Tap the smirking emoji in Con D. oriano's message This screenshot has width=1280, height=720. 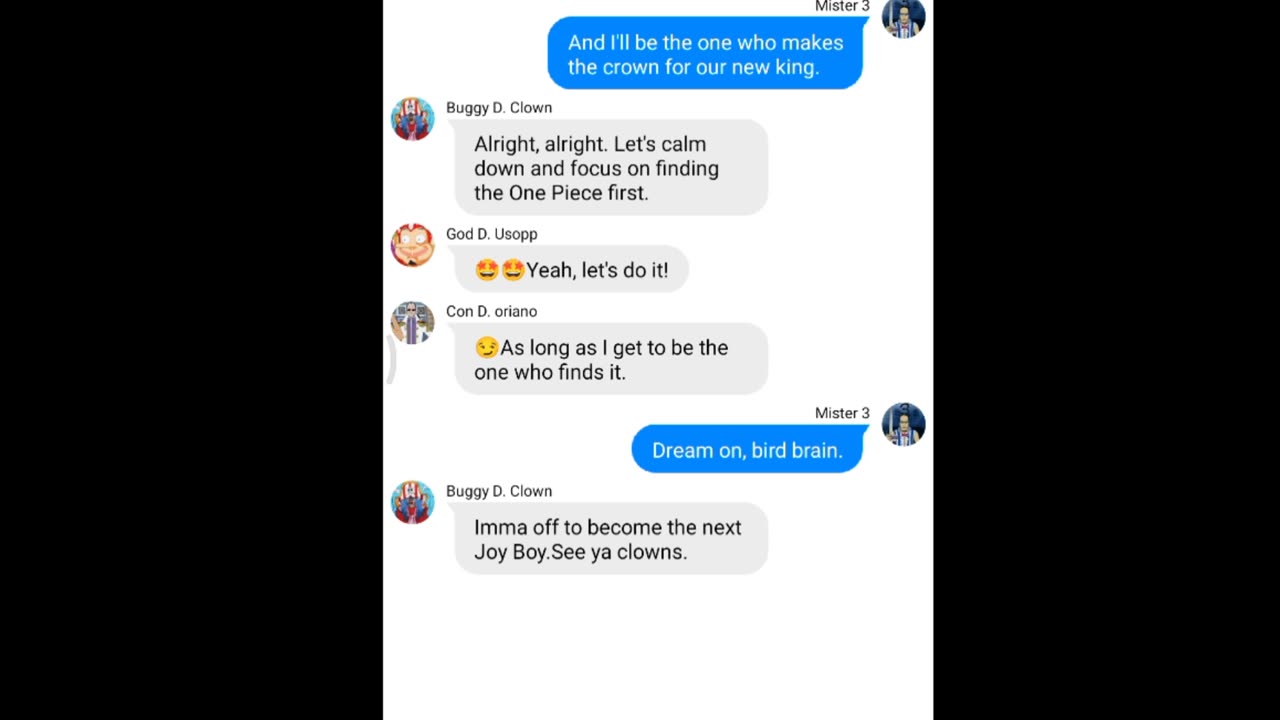click(x=486, y=348)
